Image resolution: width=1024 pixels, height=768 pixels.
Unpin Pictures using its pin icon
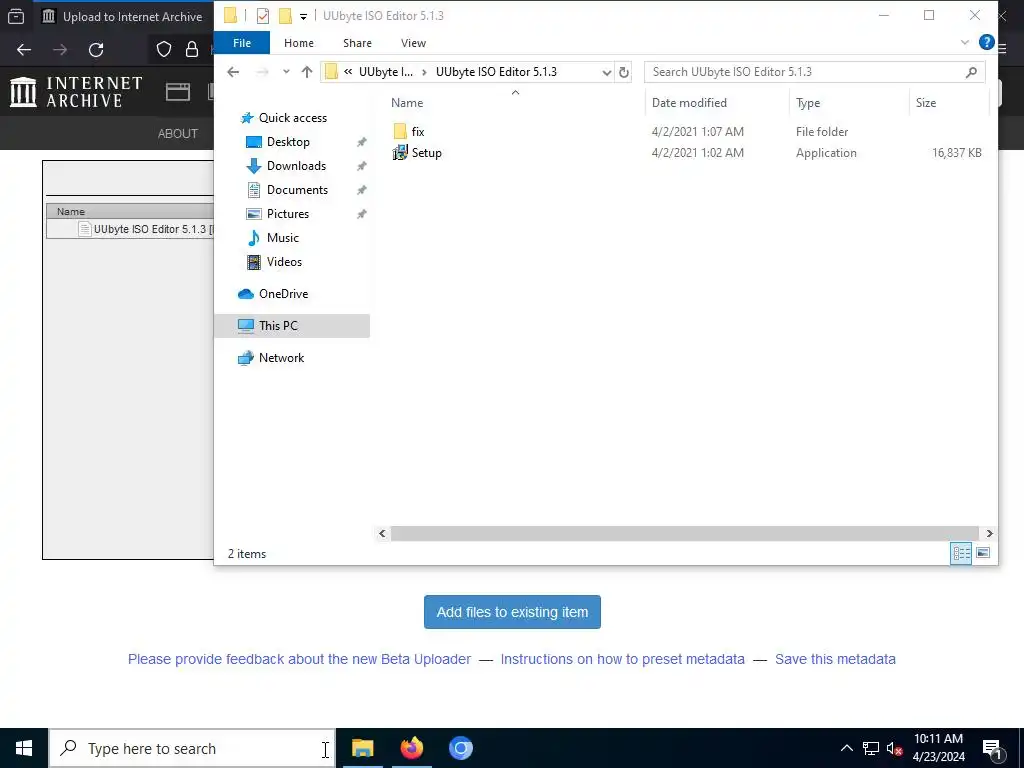[361, 214]
